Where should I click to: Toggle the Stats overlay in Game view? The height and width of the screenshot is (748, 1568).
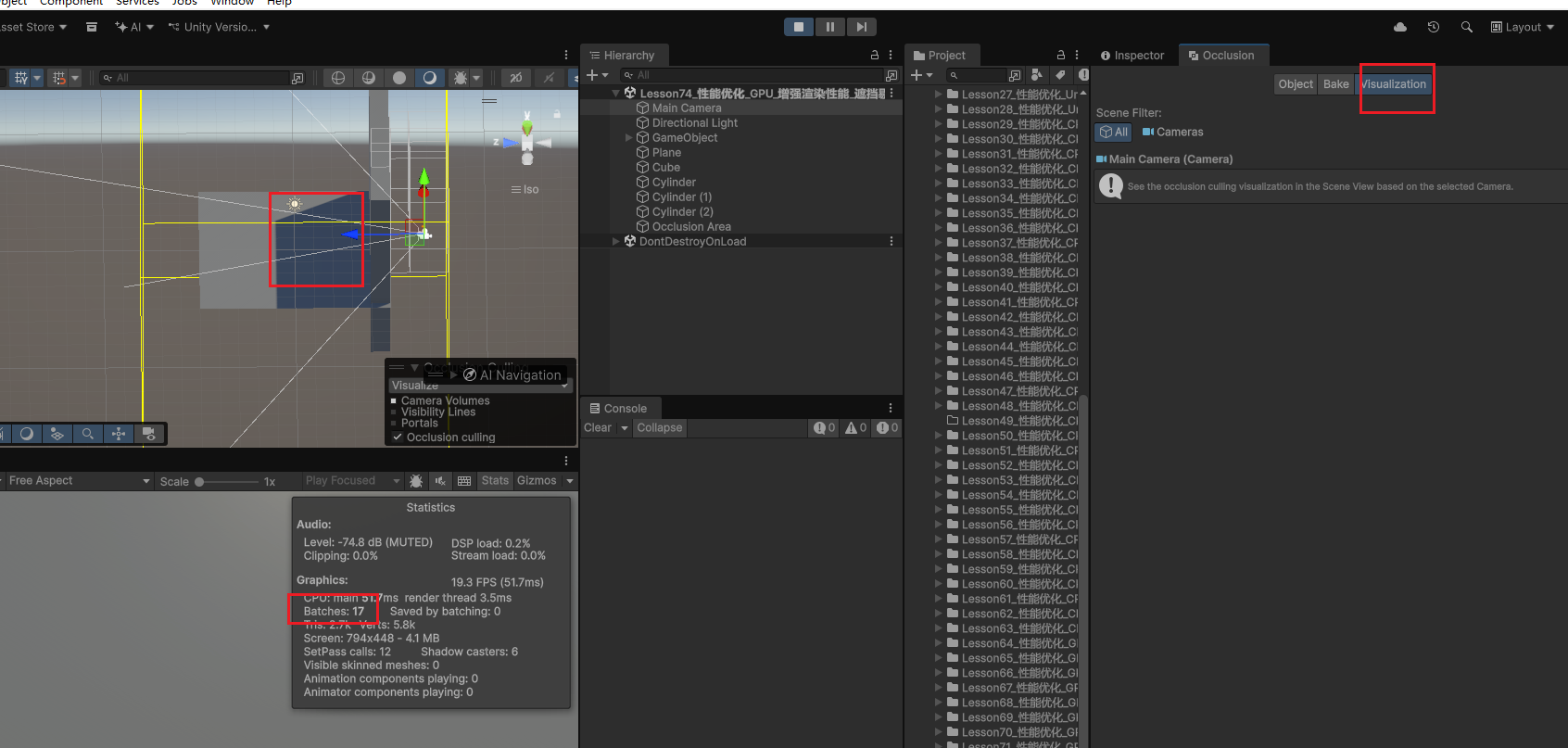(495, 481)
